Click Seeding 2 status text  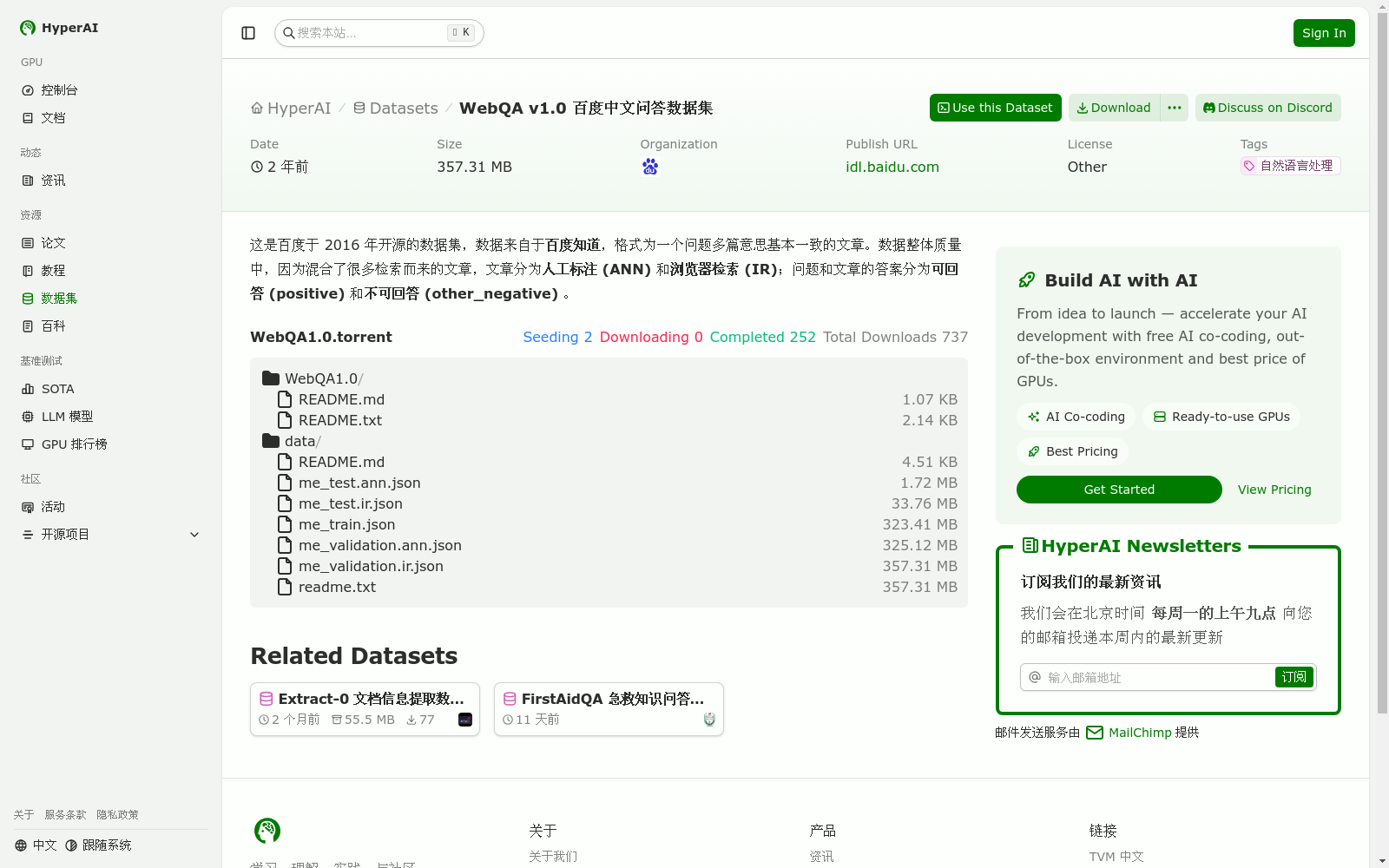[557, 337]
